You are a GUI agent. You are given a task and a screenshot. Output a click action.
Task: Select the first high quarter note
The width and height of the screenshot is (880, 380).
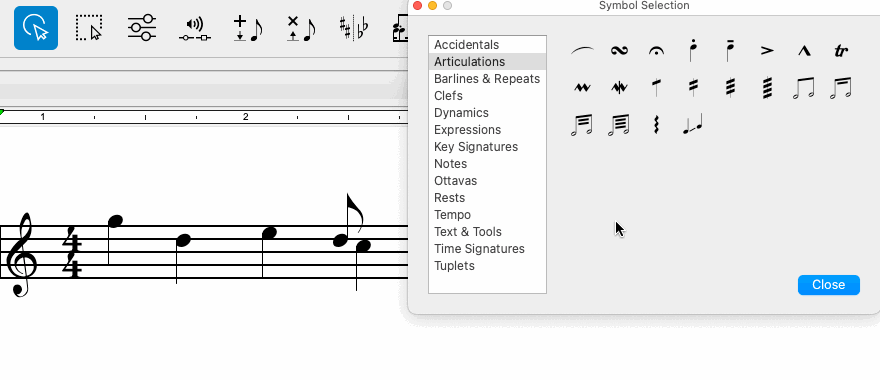115,222
